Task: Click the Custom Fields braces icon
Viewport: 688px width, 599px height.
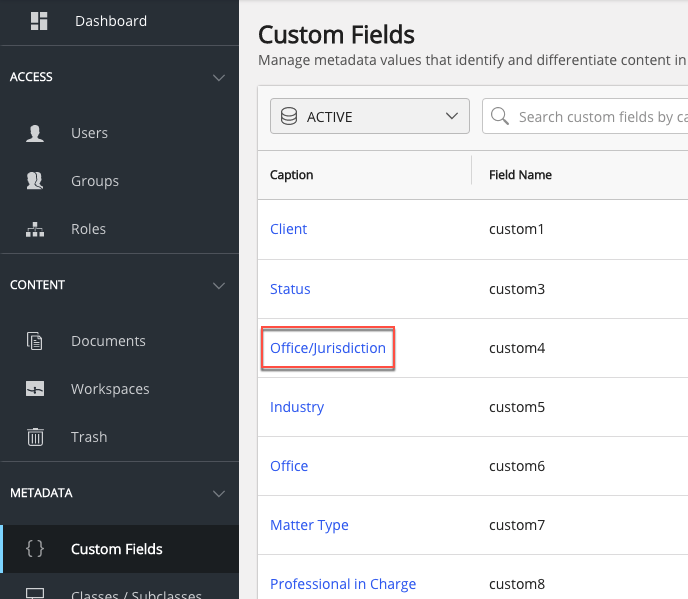Action: pyautogui.click(x=35, y=549)
